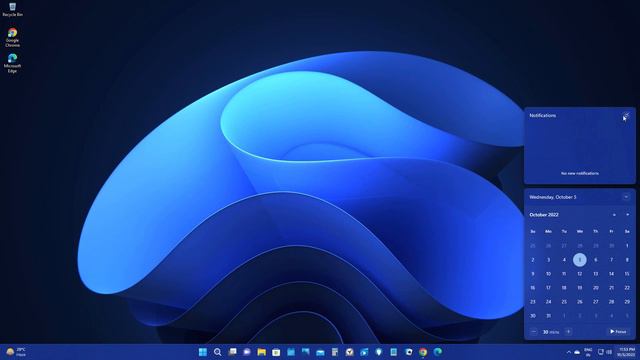The width and height of the screenshot is (640, 360).
Task: Select October 14 in the calendar
Action: point(611,274)
